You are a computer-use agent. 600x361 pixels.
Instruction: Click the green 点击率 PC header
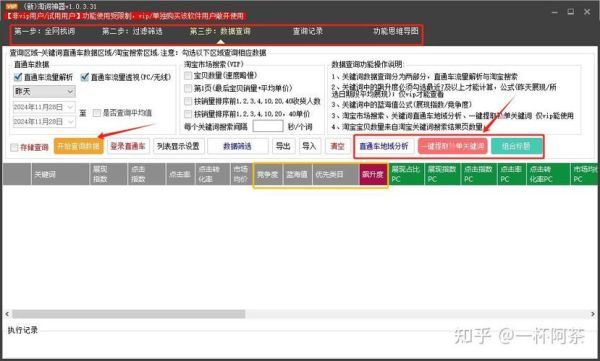(512, 174)
